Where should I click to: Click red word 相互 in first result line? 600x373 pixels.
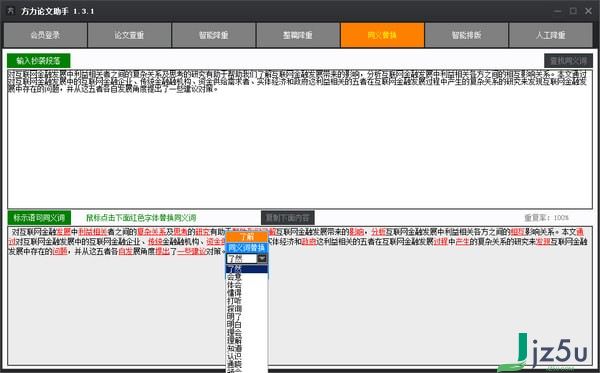click(518, 232)
